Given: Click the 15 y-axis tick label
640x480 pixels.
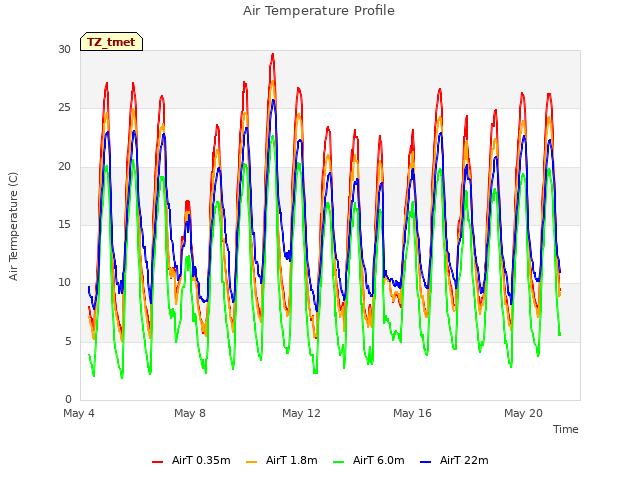Looking at the screenshot, I should click(64, 224).
